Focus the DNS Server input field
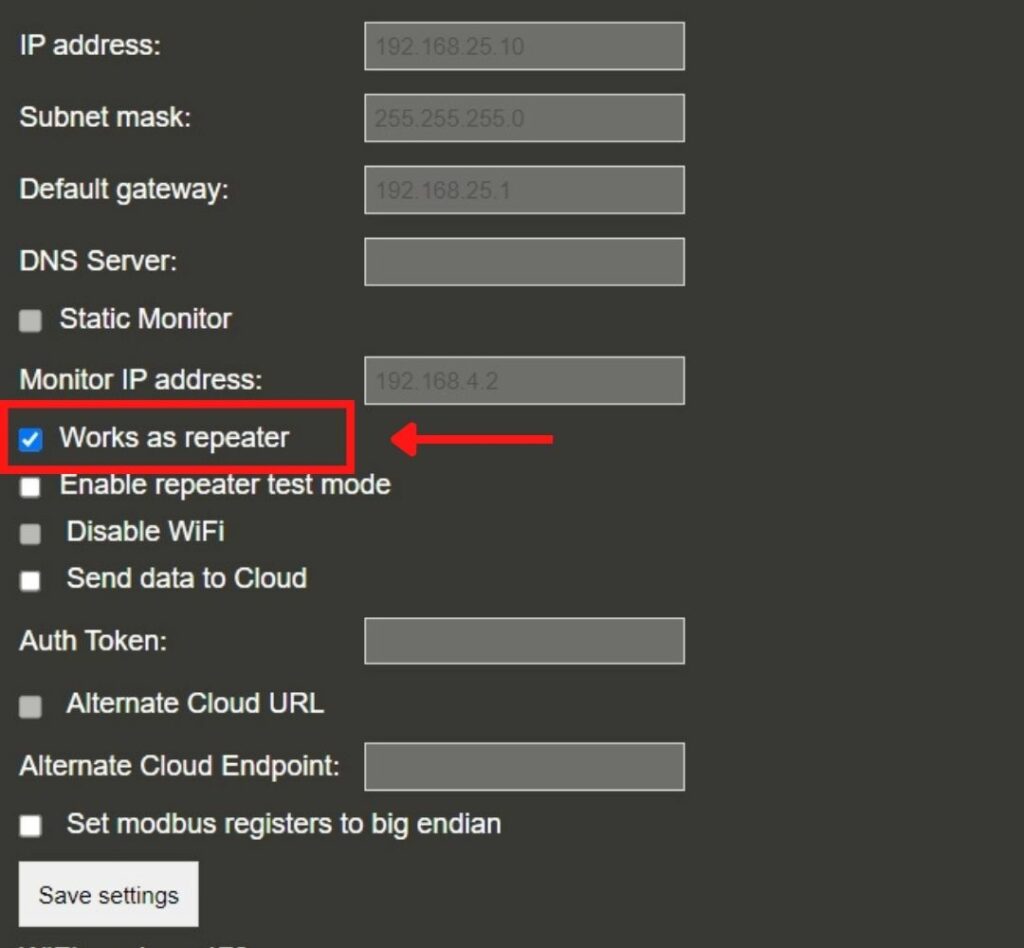 (x=524, y=261)
